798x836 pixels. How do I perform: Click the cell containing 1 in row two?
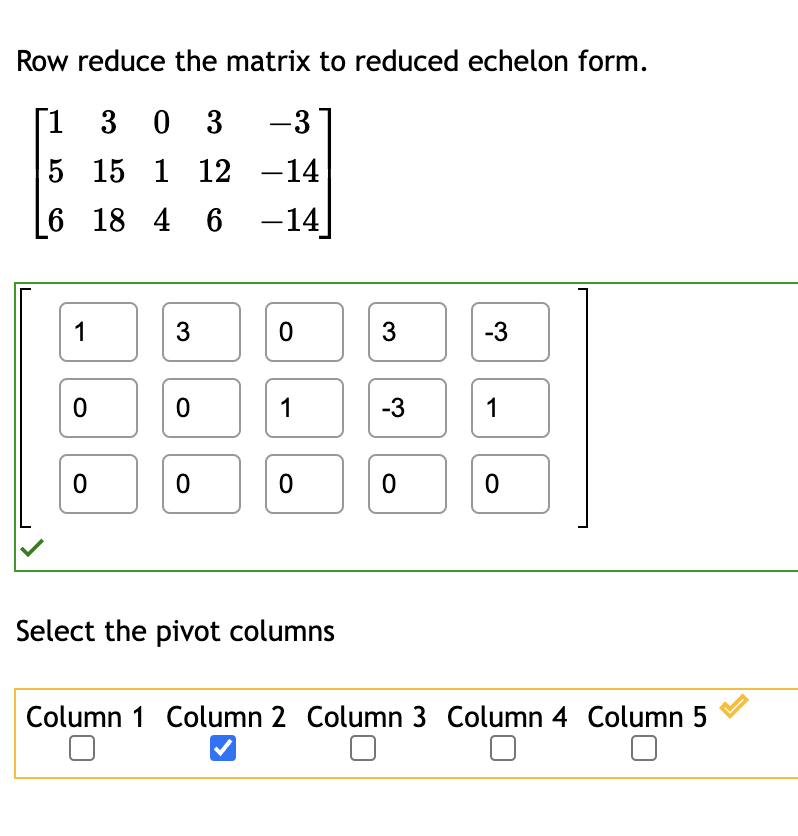304,408
